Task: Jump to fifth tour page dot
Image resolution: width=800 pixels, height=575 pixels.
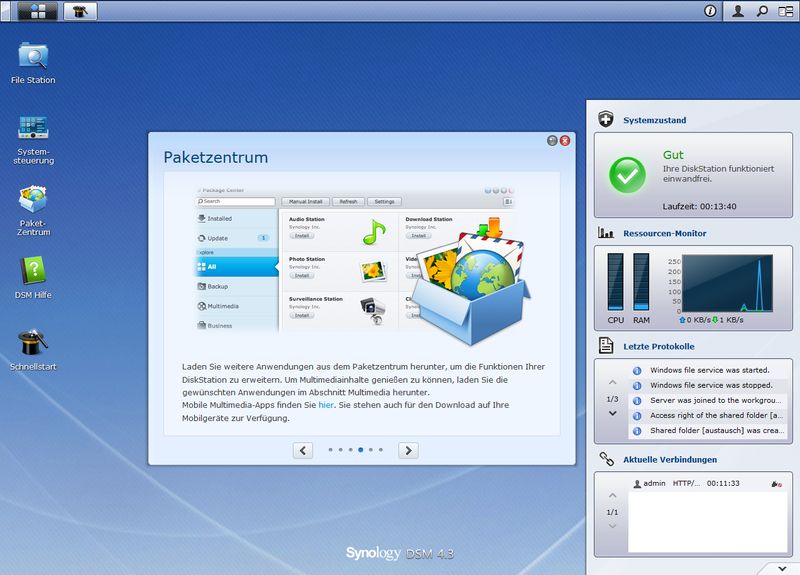Action: (x=371, y=450)
